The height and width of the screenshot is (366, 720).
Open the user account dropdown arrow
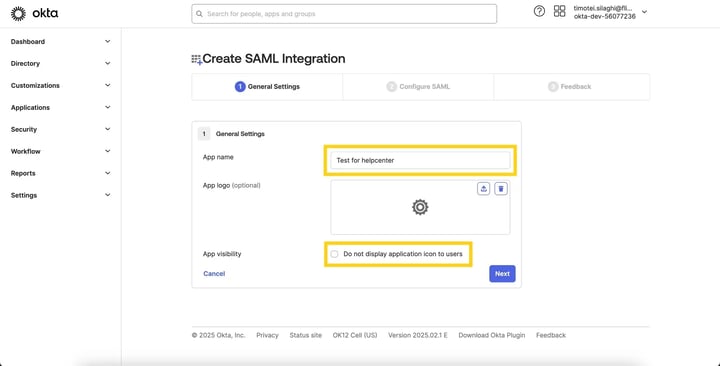click(x=644, y=12)
